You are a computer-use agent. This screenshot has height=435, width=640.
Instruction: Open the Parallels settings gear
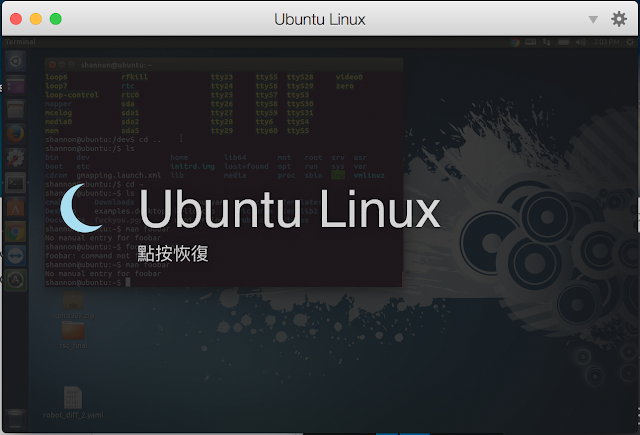pyautogui.click(x=619, y=19)
